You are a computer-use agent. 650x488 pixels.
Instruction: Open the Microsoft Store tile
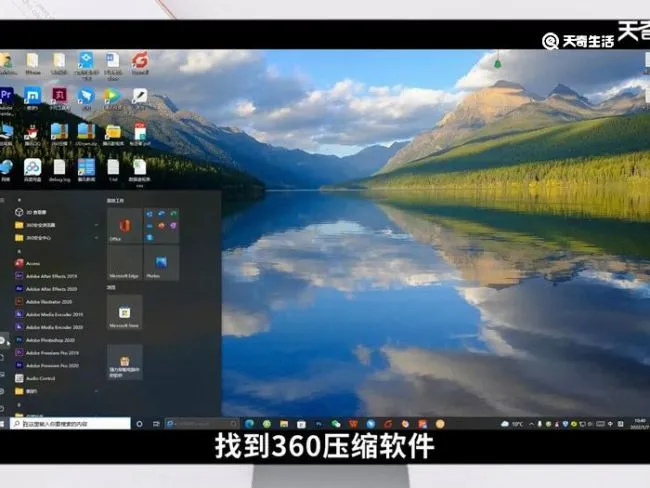125,313
